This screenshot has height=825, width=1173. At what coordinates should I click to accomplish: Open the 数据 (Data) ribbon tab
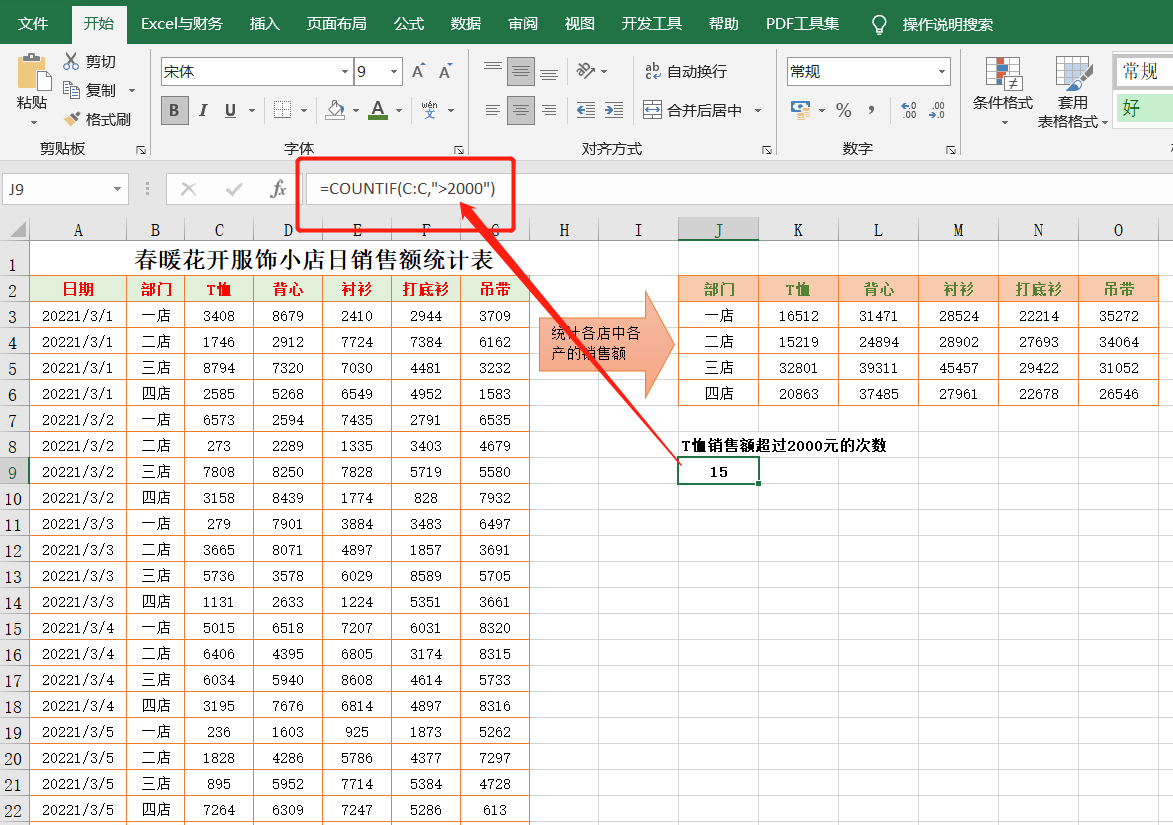point(465,23)
